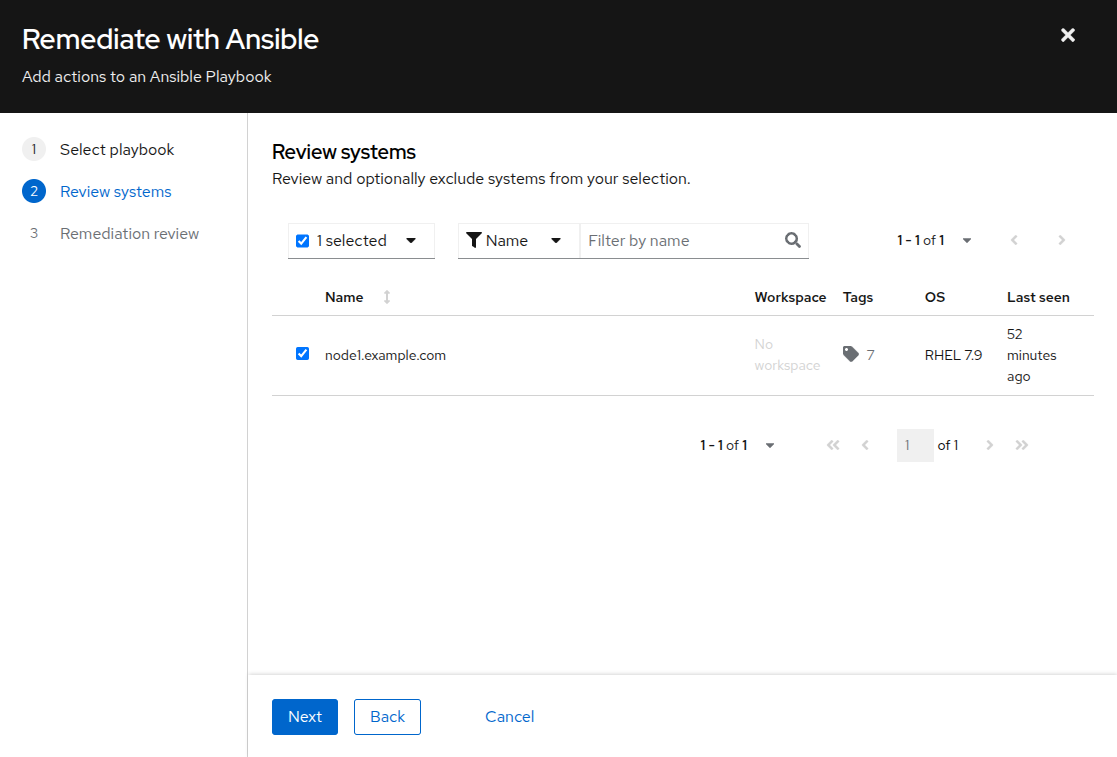Image resolution: width=1117 pixels, height=757 pixels.
Task: Click top next page chevron
Action: coord(1061,241)
